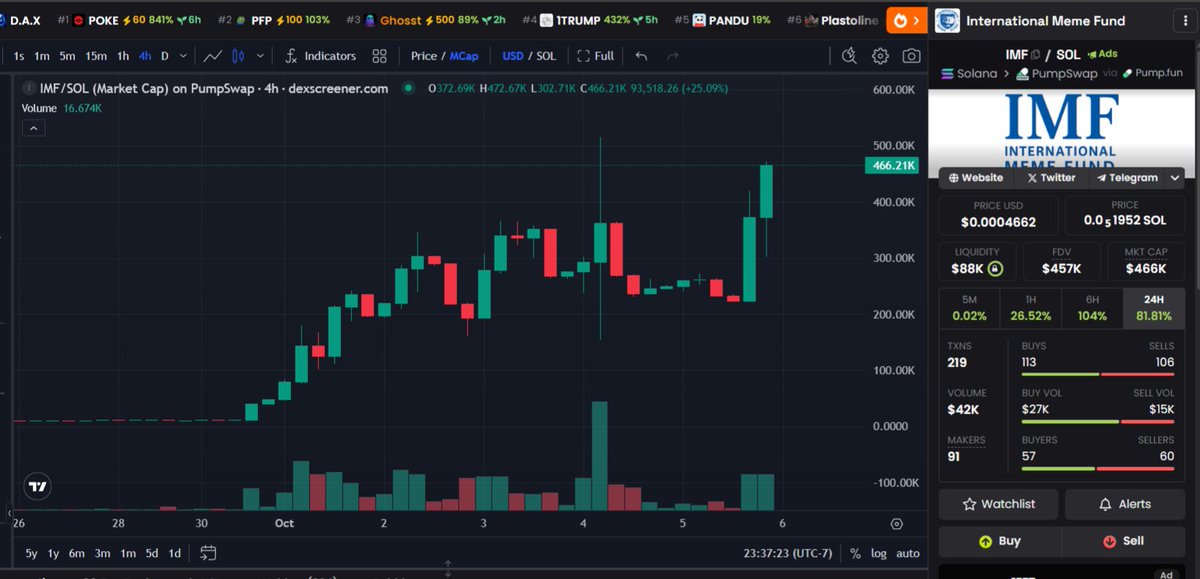
Task: Open the PumpSwap DEX link
Action: pyautogui.click(x=1059, y=73)
